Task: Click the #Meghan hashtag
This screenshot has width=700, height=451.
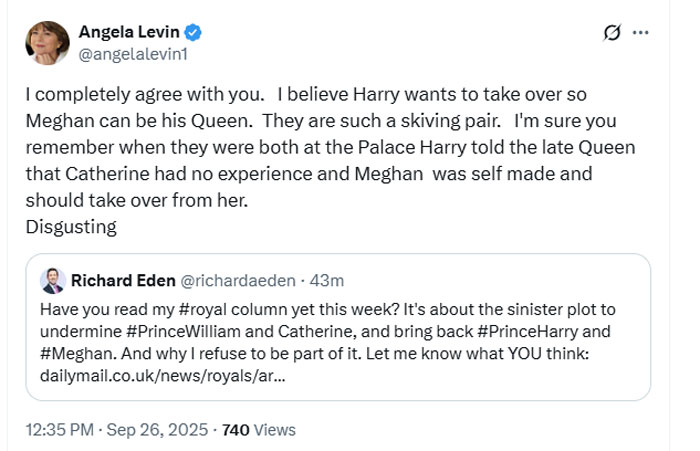Action: click(x=79, y=354)
